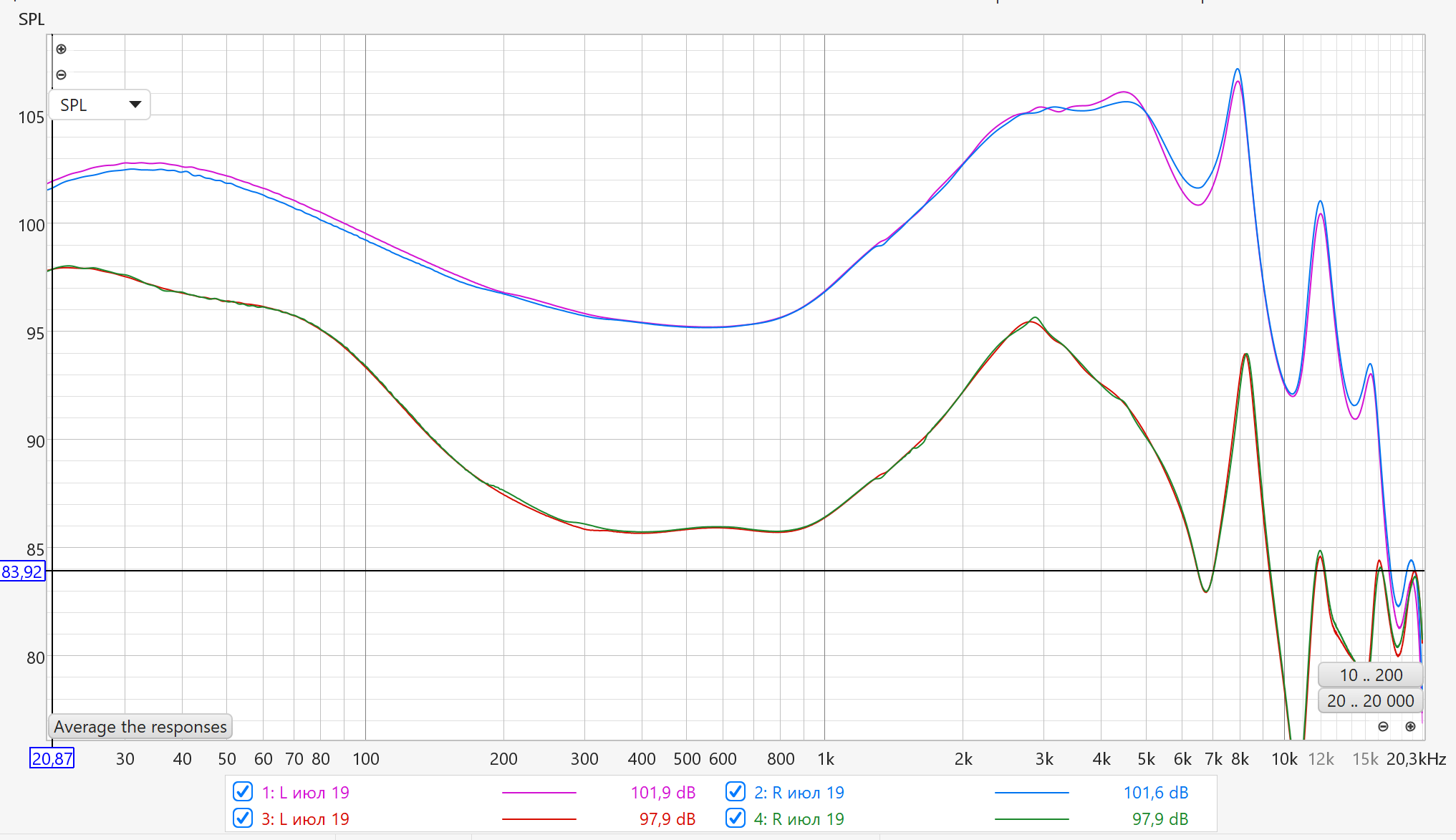
Task: Click the 101,6 dB value of trace 2
Action: (x=1155, y=793)
